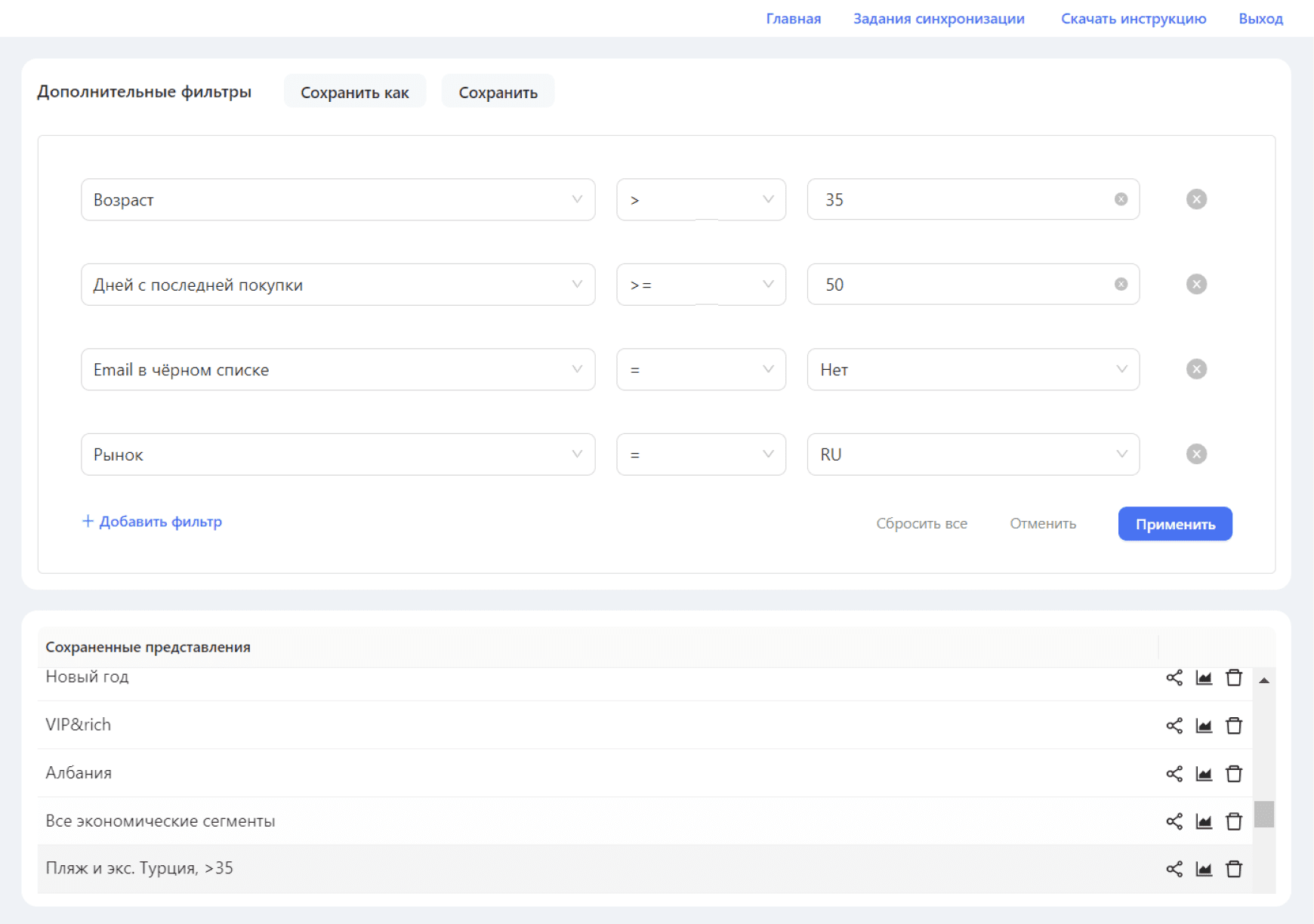Expand the >= operator dropdown
Viewport: 1314px width, 924px height.
(x=700, y=285)
